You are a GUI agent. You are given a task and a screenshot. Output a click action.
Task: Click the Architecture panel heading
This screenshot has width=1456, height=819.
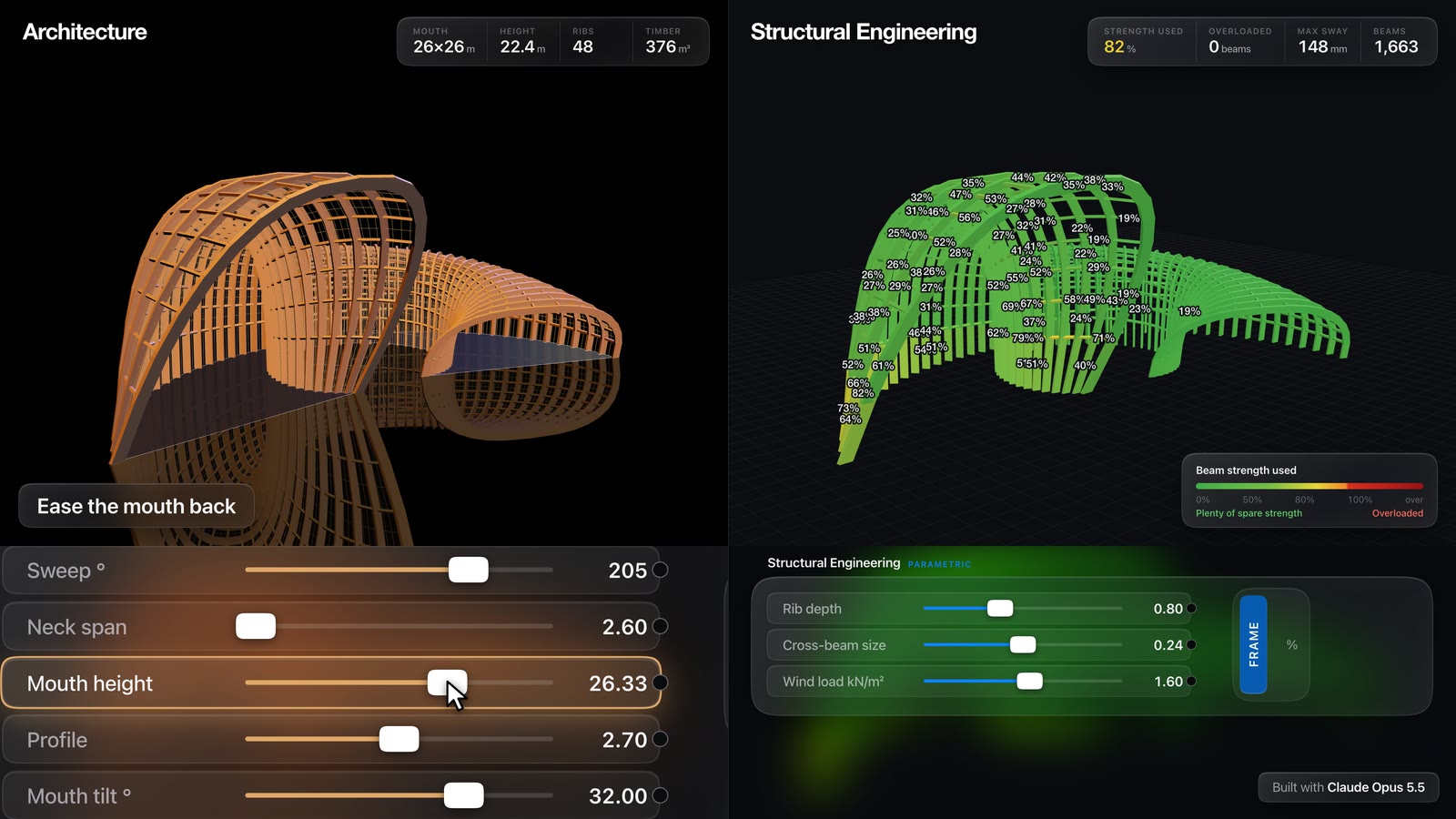click(x=85, y=32)
